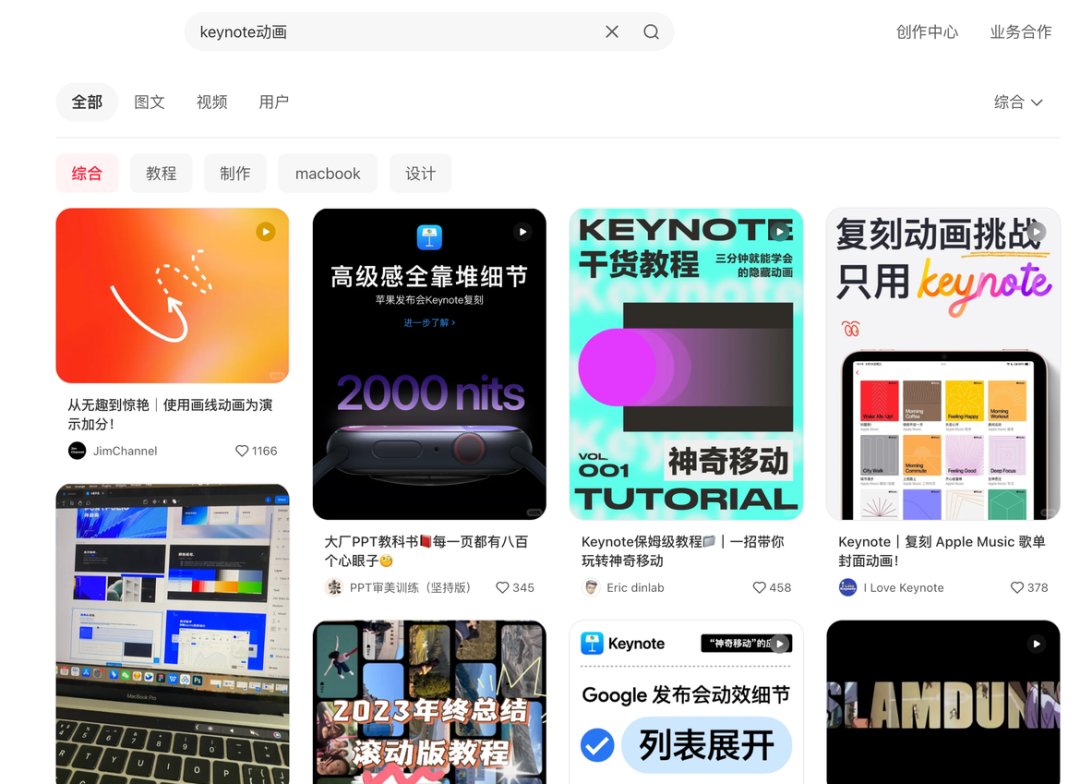Image resolution: width=1080 pixels, height=784 pixels.
Task: Like Eric dinlab's 神奇移动 post
Action: (x=758, y=587)
